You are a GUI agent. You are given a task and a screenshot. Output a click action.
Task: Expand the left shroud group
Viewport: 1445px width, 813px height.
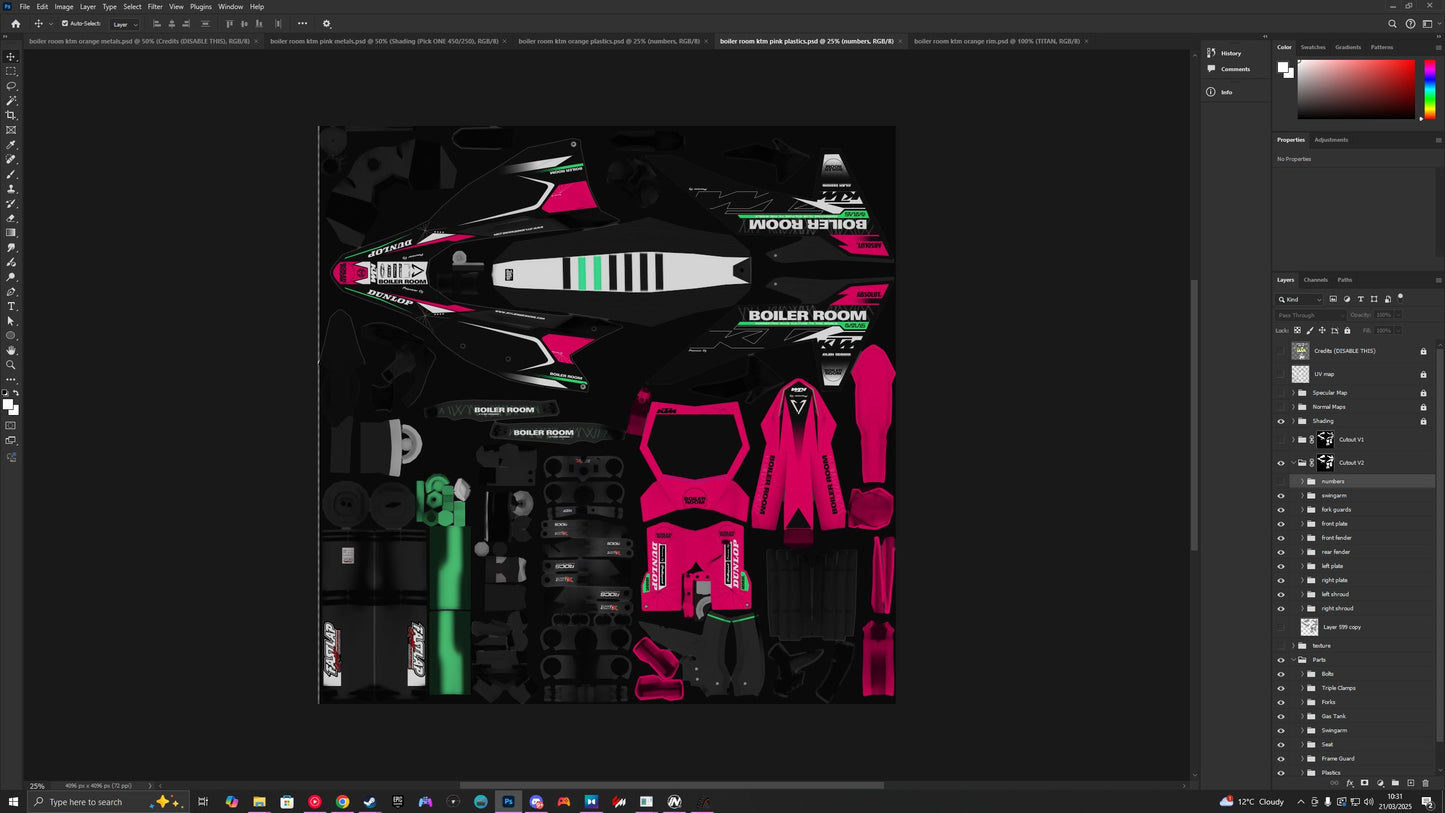point(1302,594)
